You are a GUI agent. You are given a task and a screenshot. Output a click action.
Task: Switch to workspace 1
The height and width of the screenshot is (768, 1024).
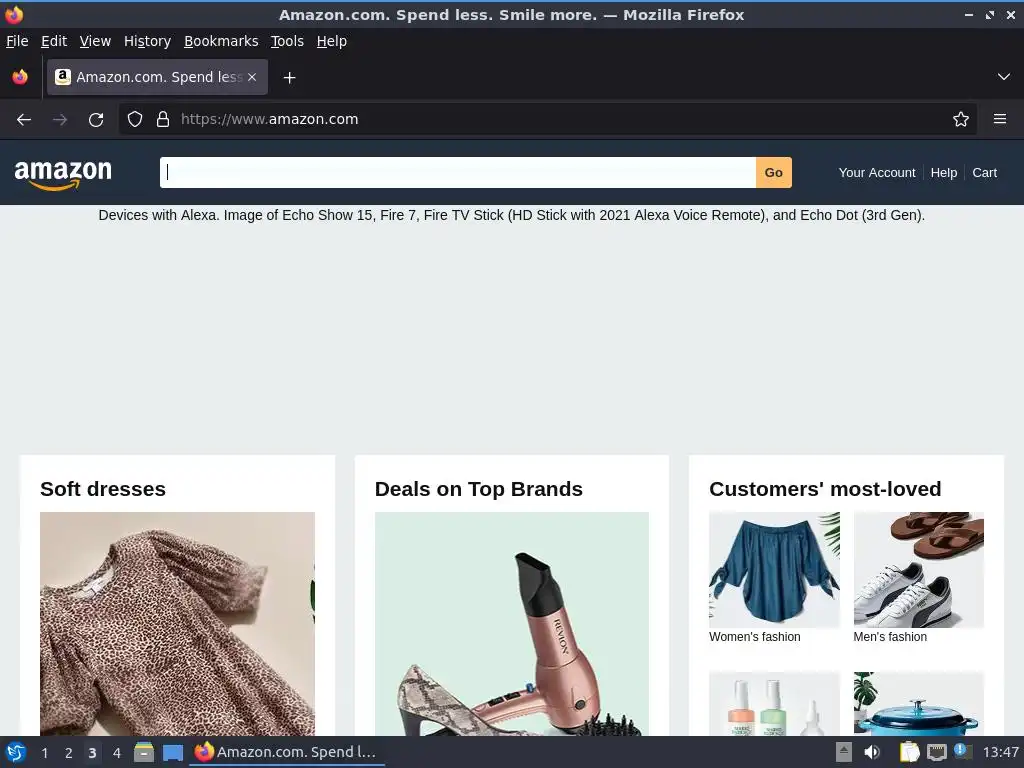click(x=44, y=753)
